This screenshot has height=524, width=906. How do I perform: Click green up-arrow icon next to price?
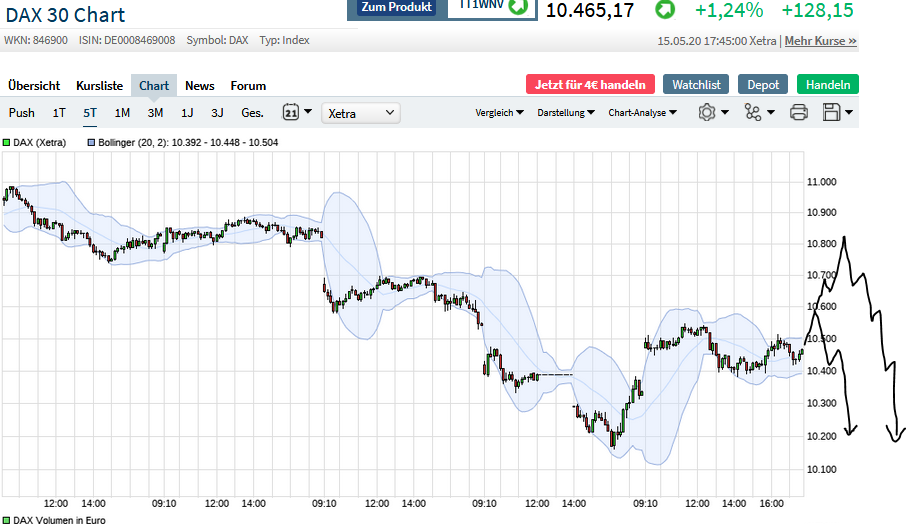pos(665,10)
